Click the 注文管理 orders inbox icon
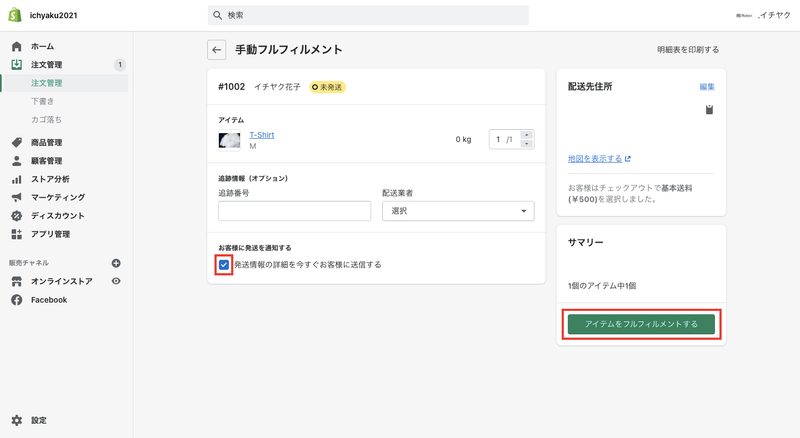 [17, 64]
